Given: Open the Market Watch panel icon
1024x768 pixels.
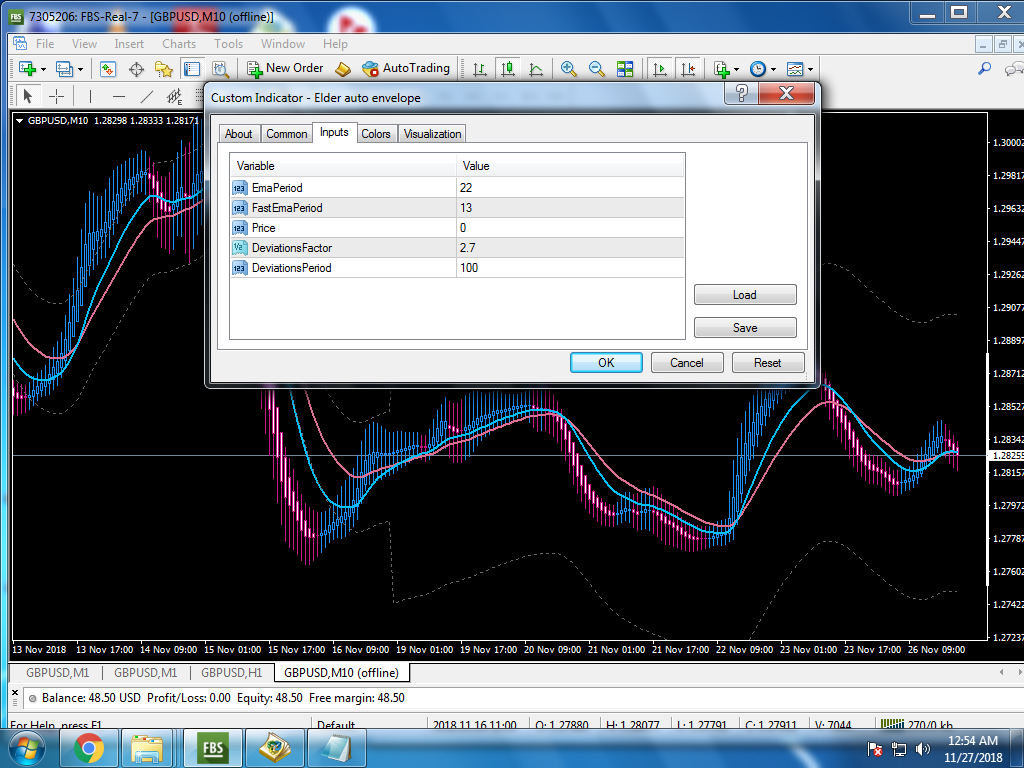Looking at the screenshot, I should click(108, 68).
